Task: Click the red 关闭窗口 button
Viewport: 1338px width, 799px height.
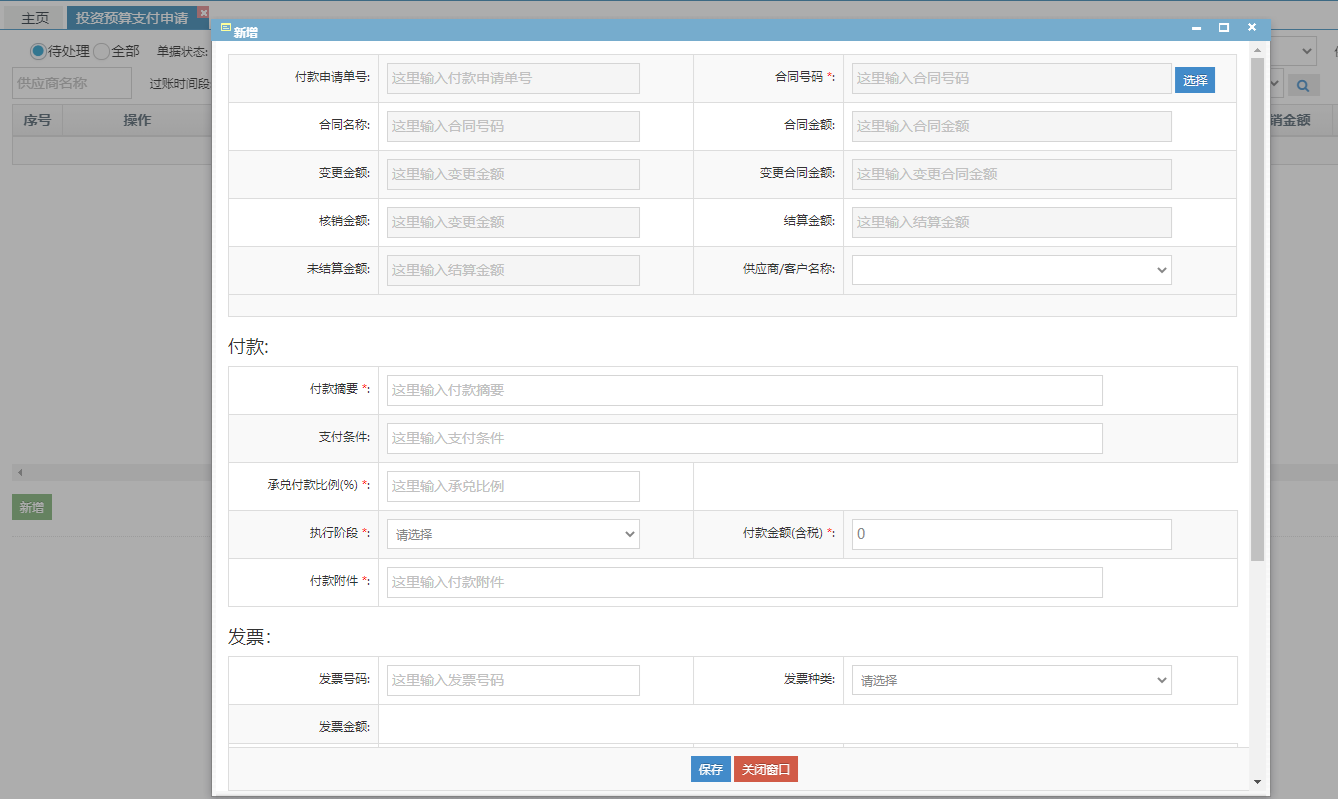Action: point(765,769)
